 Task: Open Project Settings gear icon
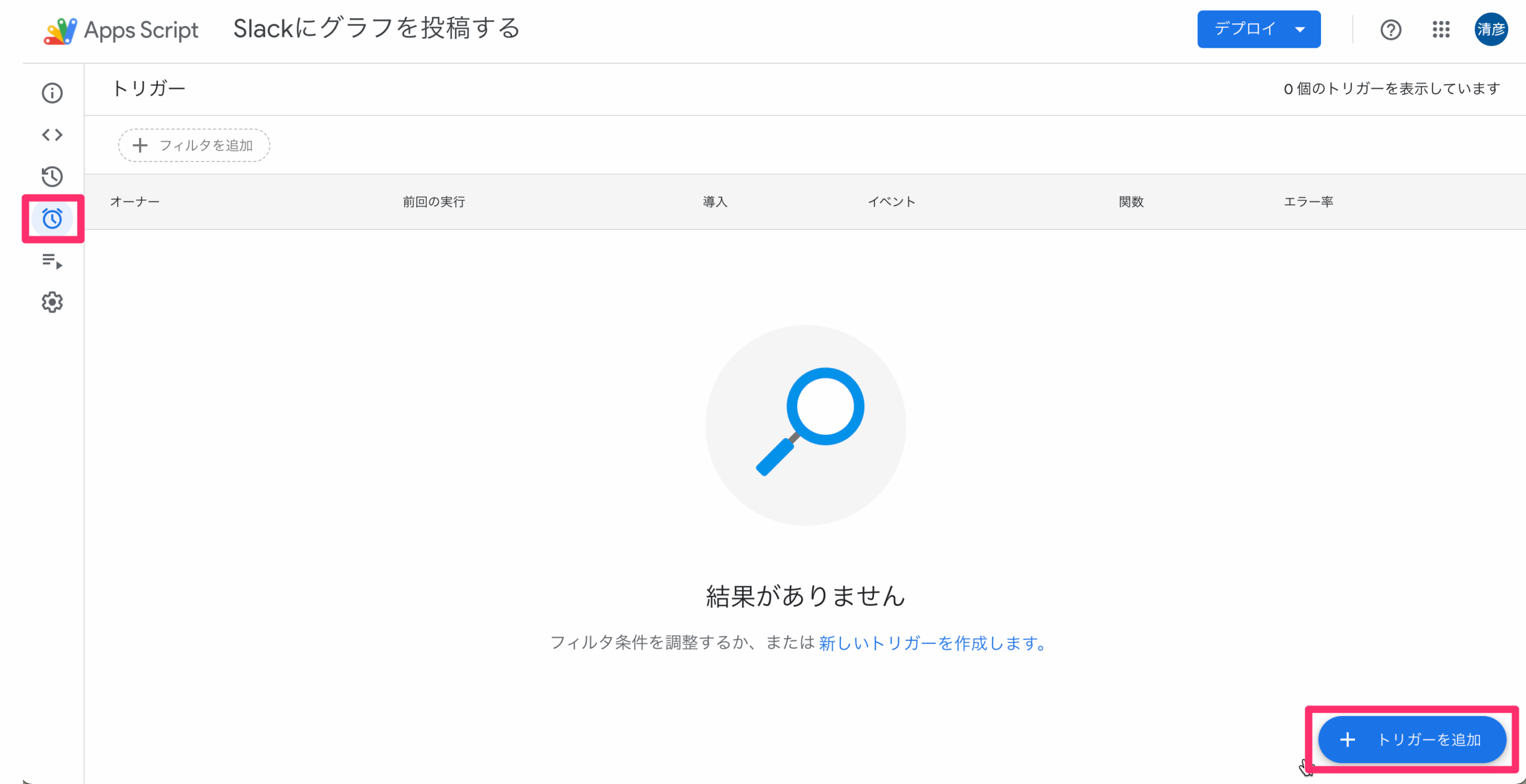[52, 303]
